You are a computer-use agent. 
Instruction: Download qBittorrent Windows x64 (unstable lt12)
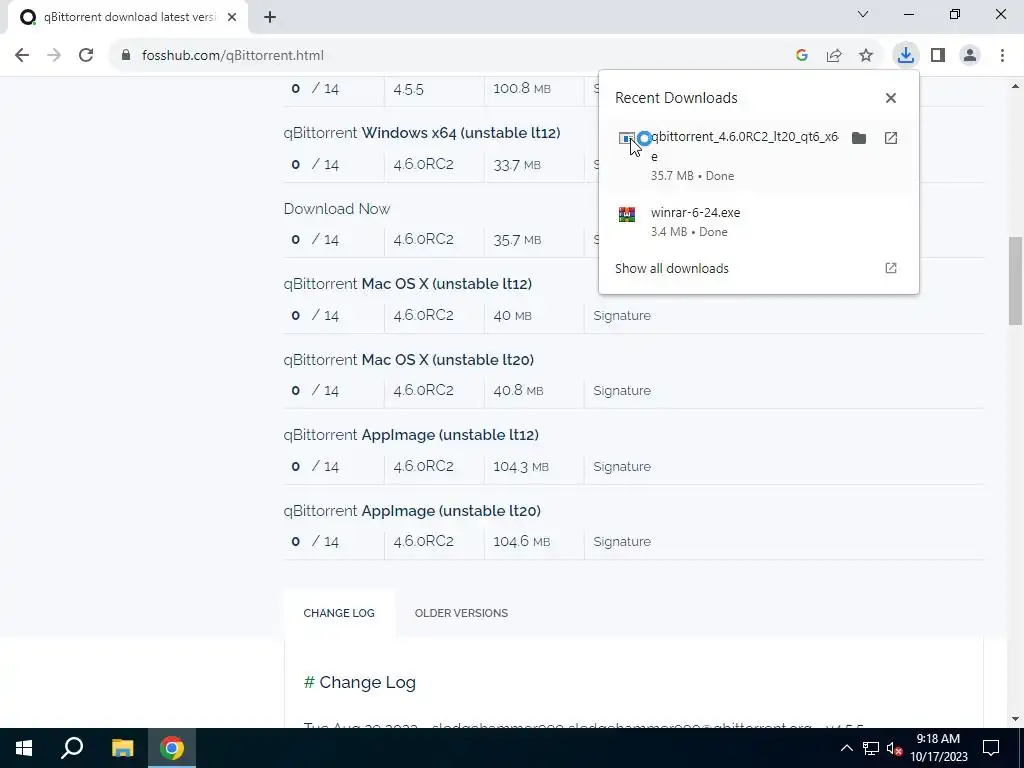pyautogui.click(x=421, y=133)
